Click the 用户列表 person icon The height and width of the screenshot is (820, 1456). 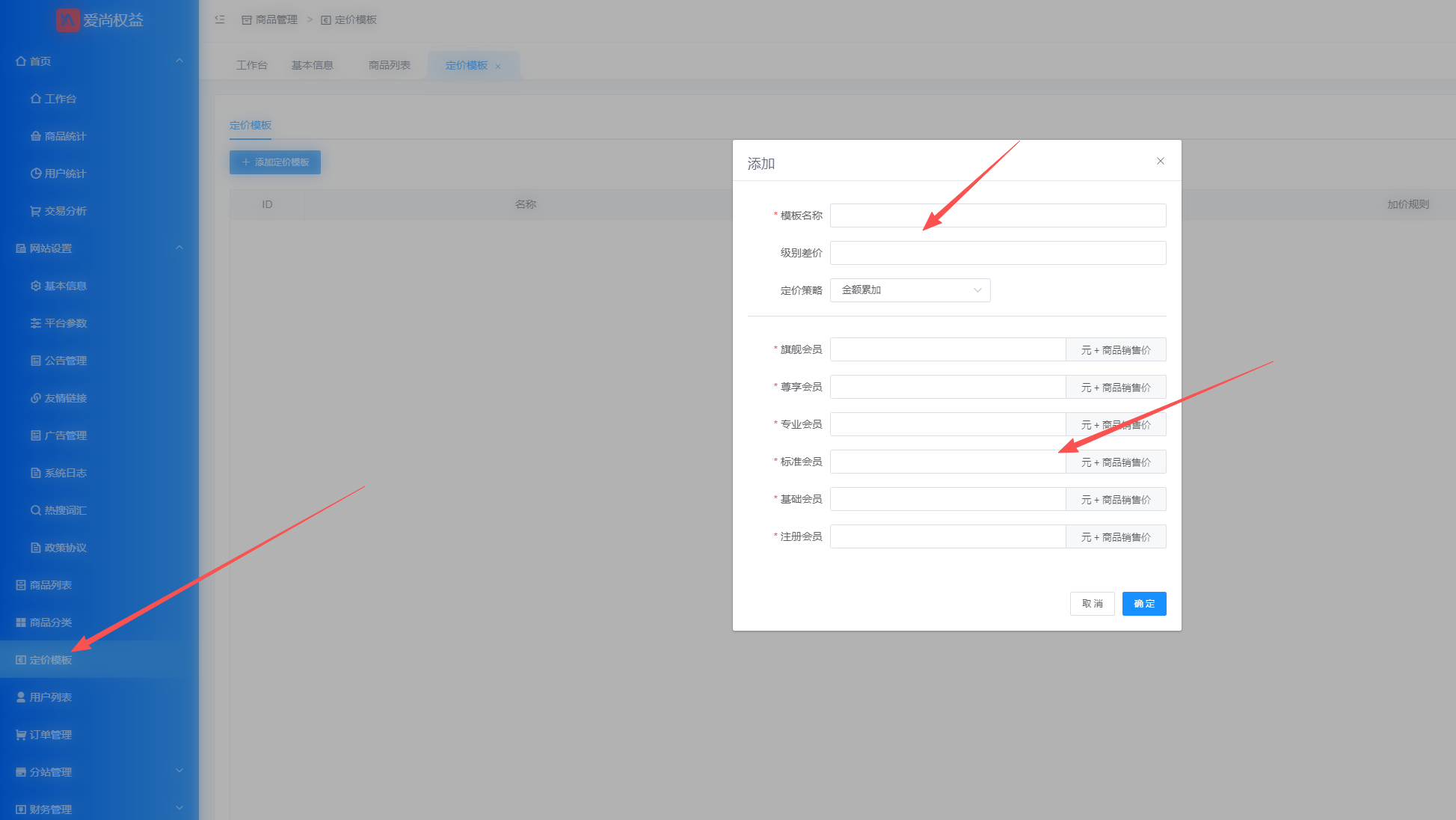21,697
